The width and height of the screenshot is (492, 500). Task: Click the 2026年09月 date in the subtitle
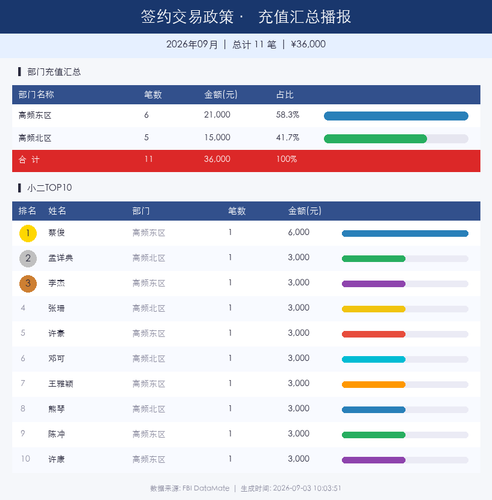(192, 44)
